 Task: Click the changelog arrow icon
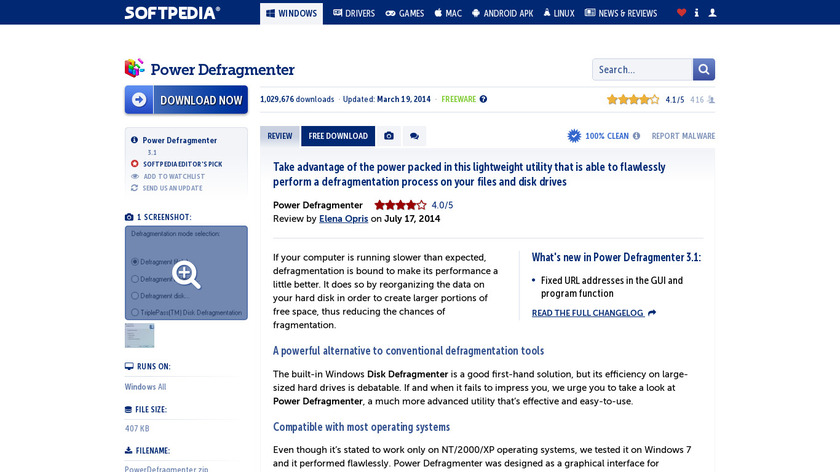652,313
